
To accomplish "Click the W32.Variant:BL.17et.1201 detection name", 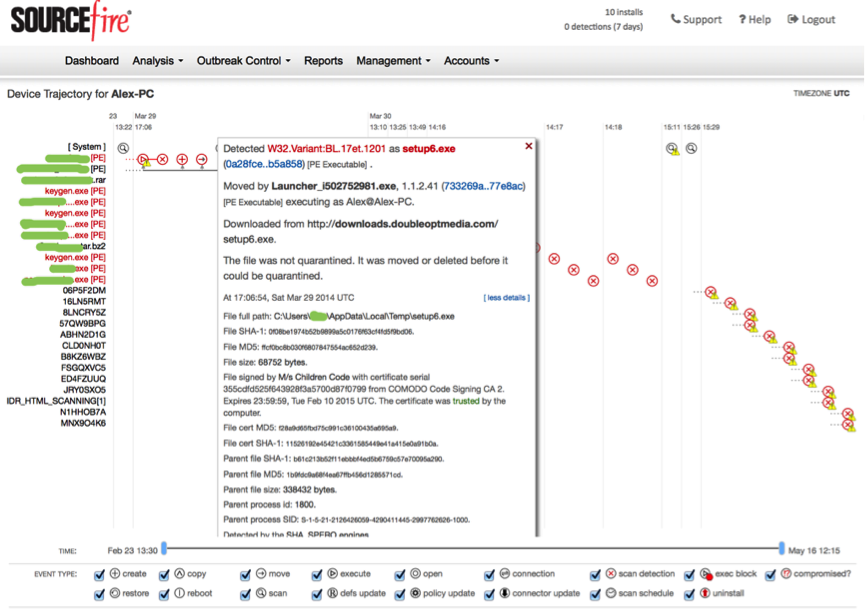I will pos(327,148).
